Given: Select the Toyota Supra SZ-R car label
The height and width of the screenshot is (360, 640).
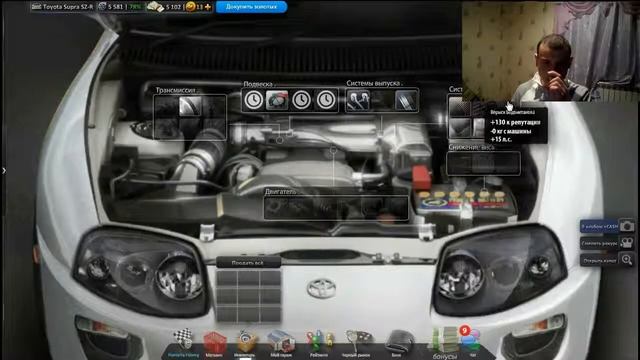Looking at the screenshot, I should (62, 7).
